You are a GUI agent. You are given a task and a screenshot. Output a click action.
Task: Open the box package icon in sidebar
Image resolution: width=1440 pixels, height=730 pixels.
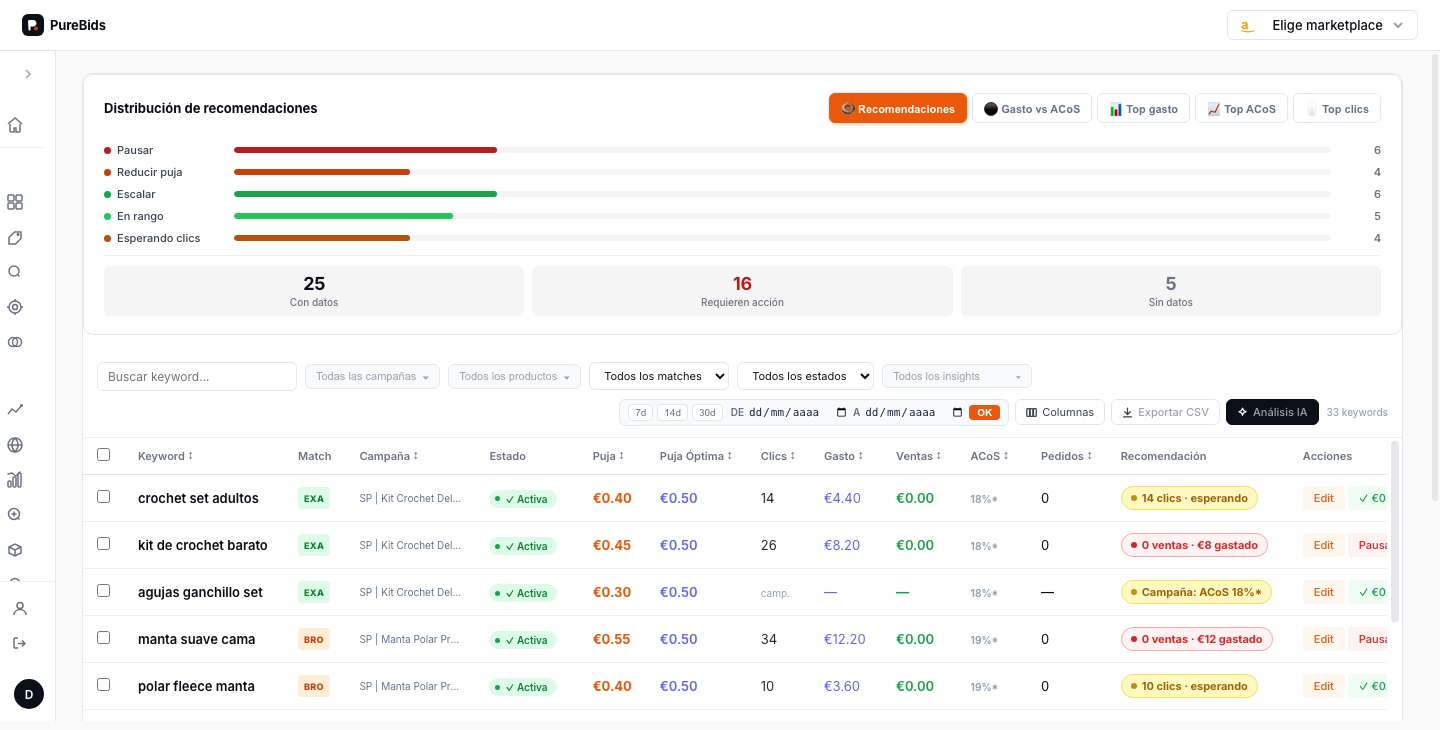point(15,550)
